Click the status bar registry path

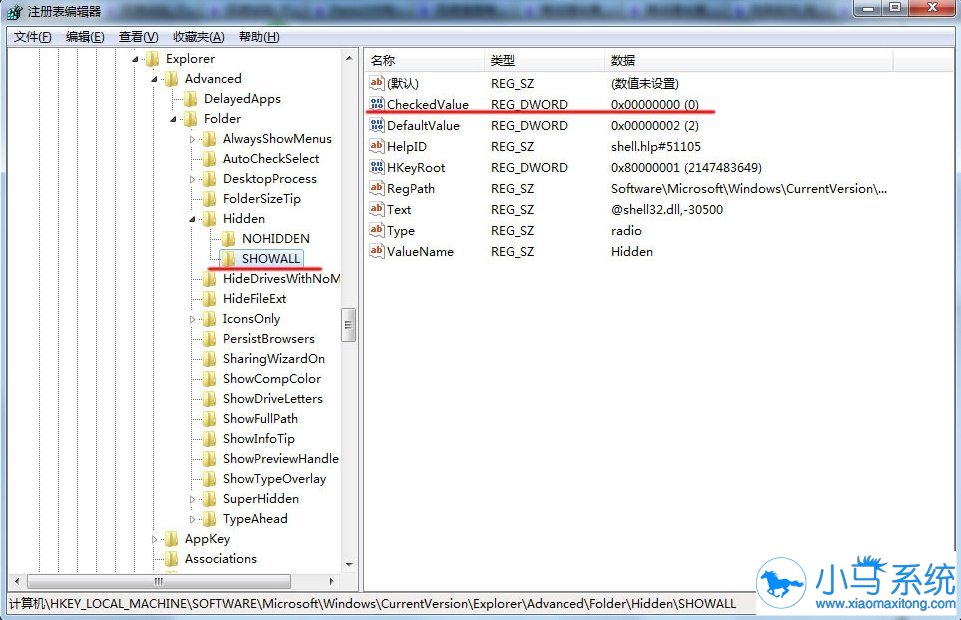pos(373,603)
